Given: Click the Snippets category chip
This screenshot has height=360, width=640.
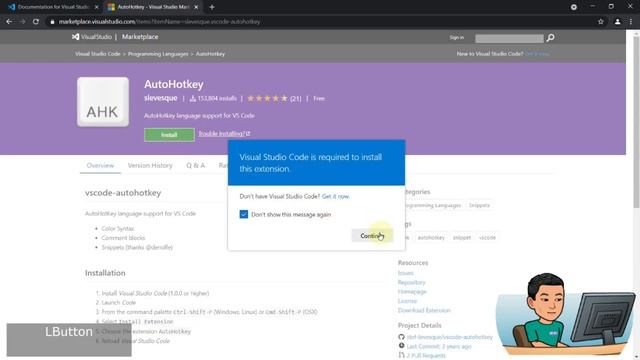Looking at the screenshot, I should click(479, 205).
